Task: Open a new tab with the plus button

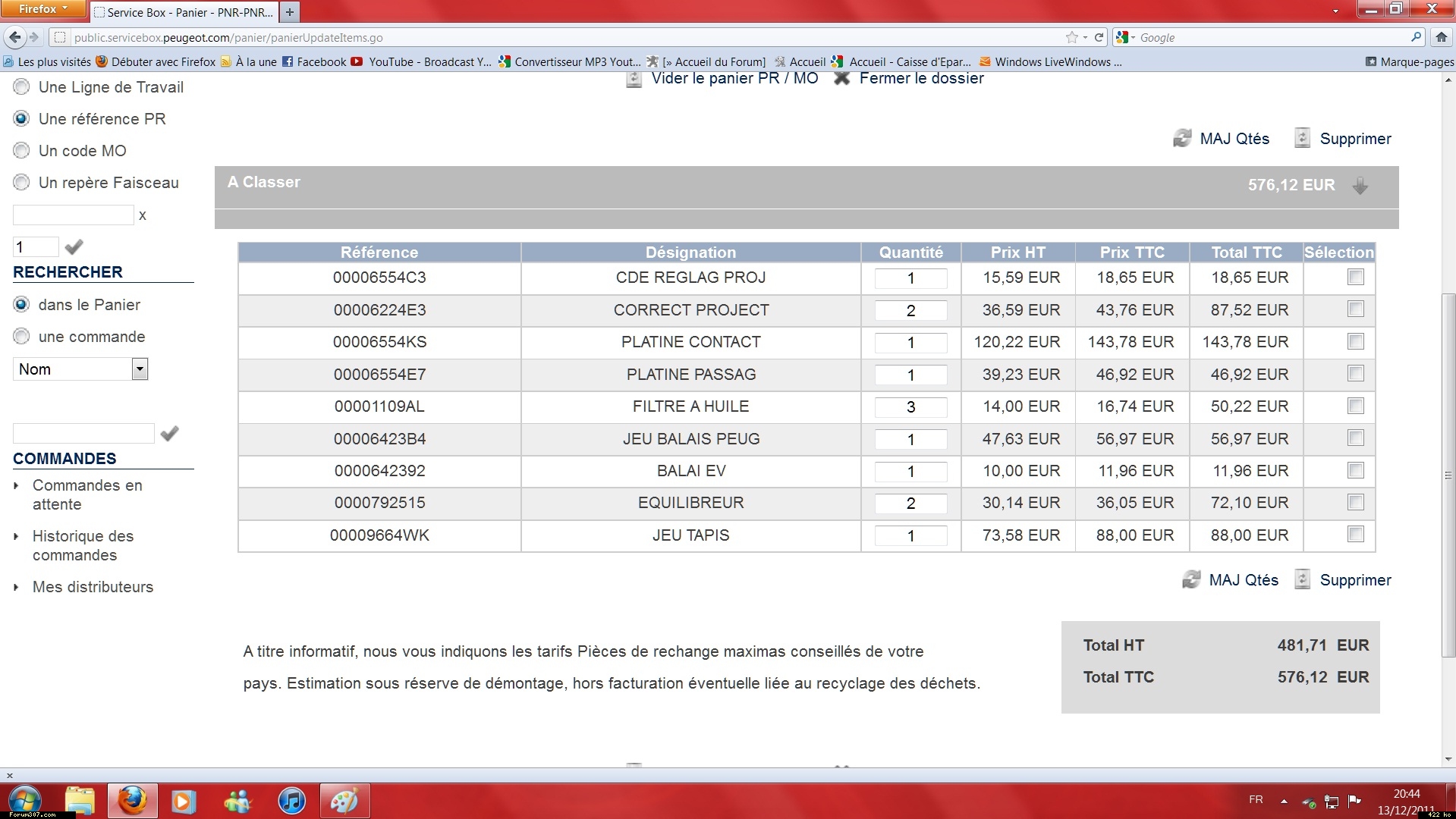Action: pyautogui.click(x=290, y=12)
